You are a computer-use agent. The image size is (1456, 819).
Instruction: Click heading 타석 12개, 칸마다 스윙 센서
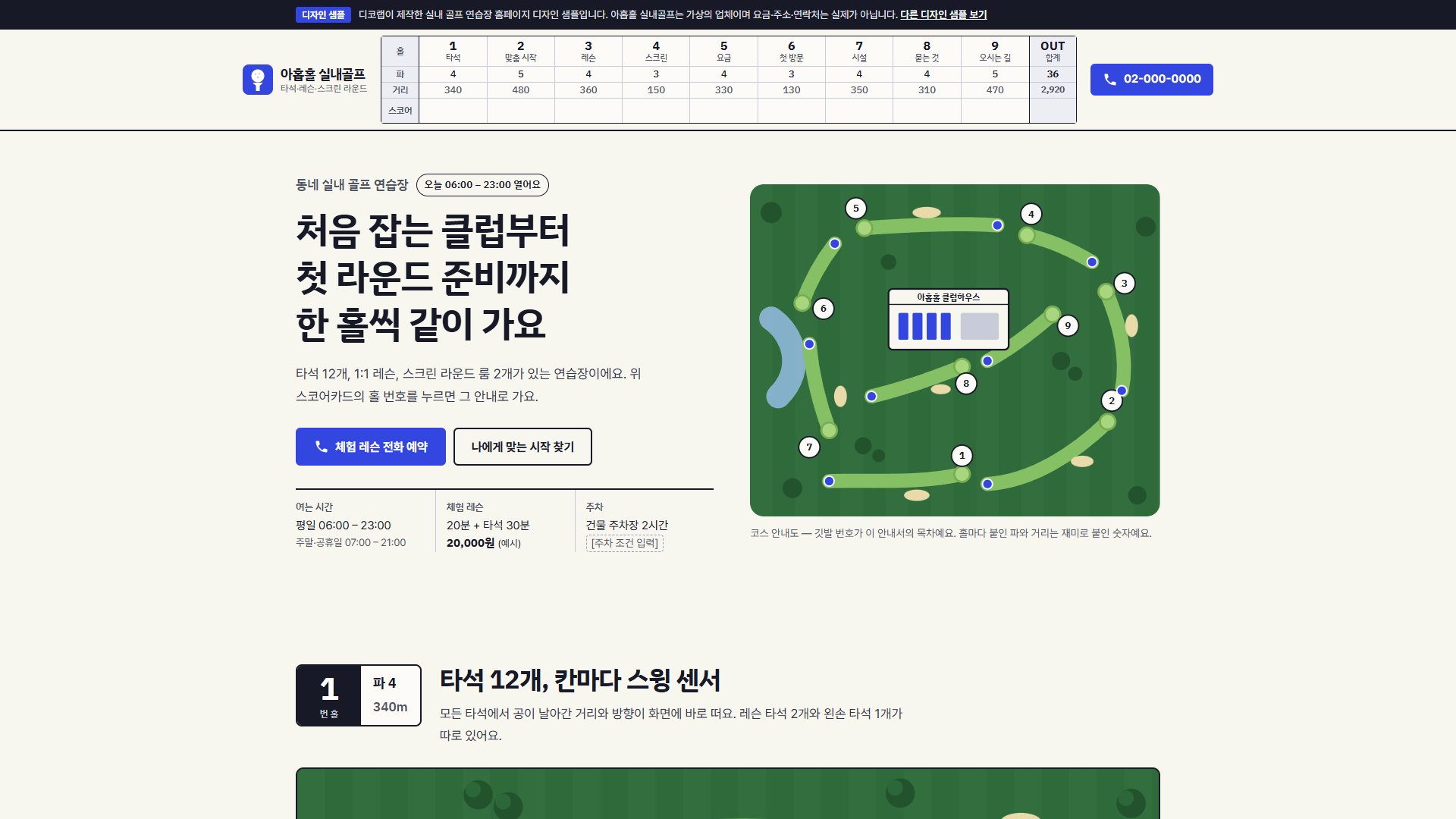pyautogui.click(x=580, y=680)
